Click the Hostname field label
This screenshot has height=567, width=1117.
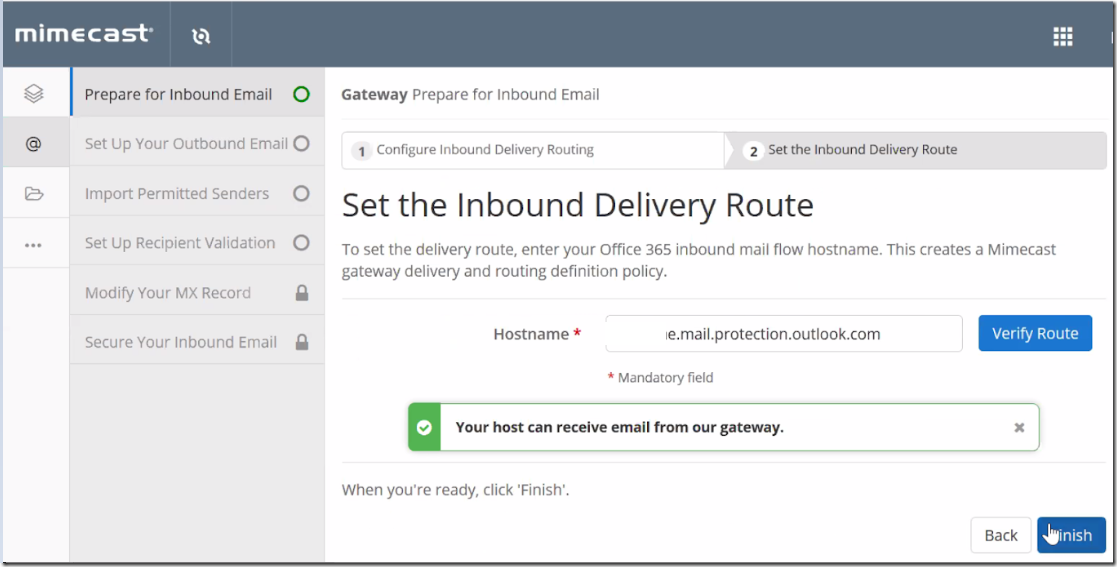coord(537,334)
